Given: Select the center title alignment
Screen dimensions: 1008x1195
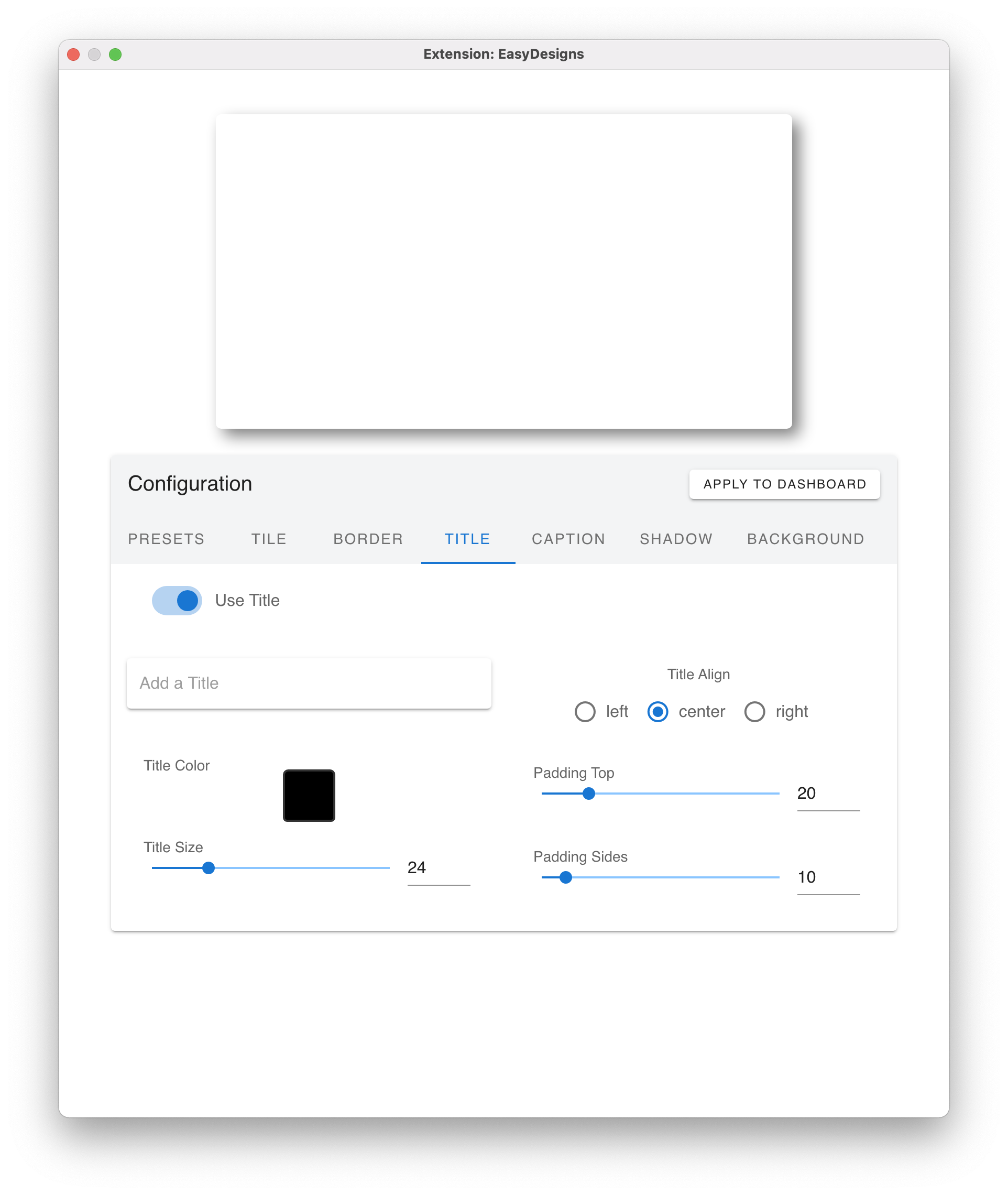Looking at the screenshot, I should coord(658,711).
